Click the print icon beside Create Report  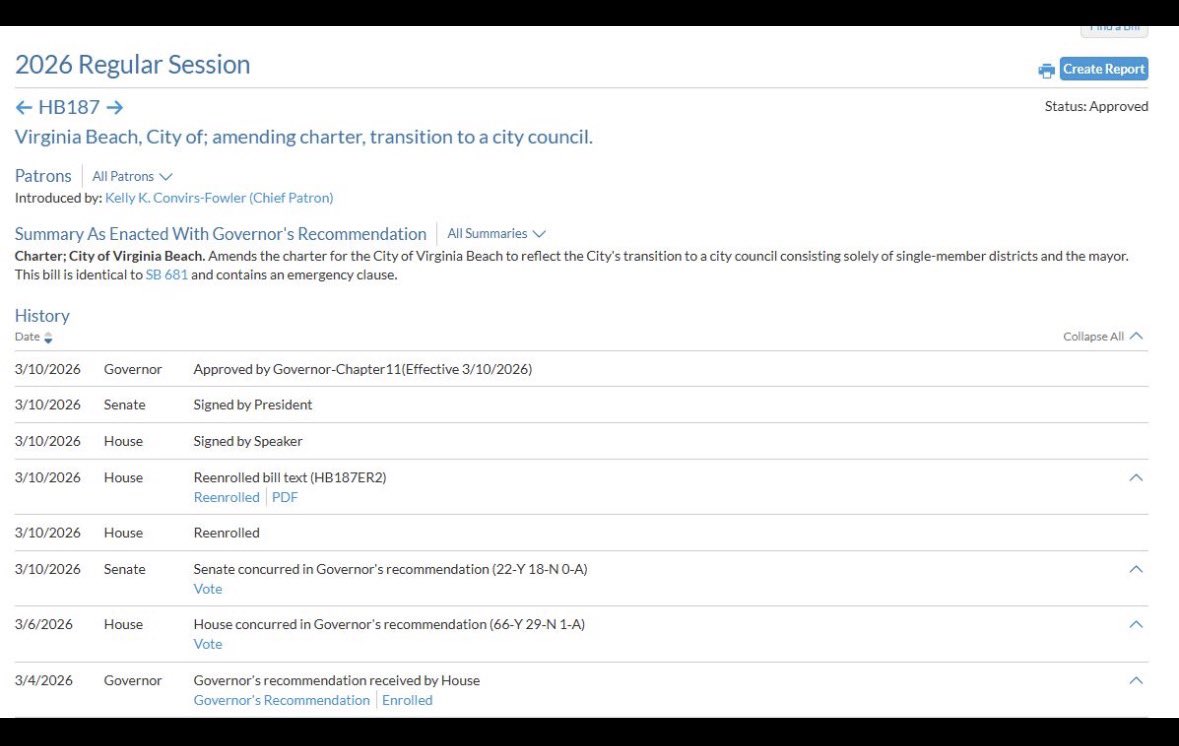coord(1046,71)
